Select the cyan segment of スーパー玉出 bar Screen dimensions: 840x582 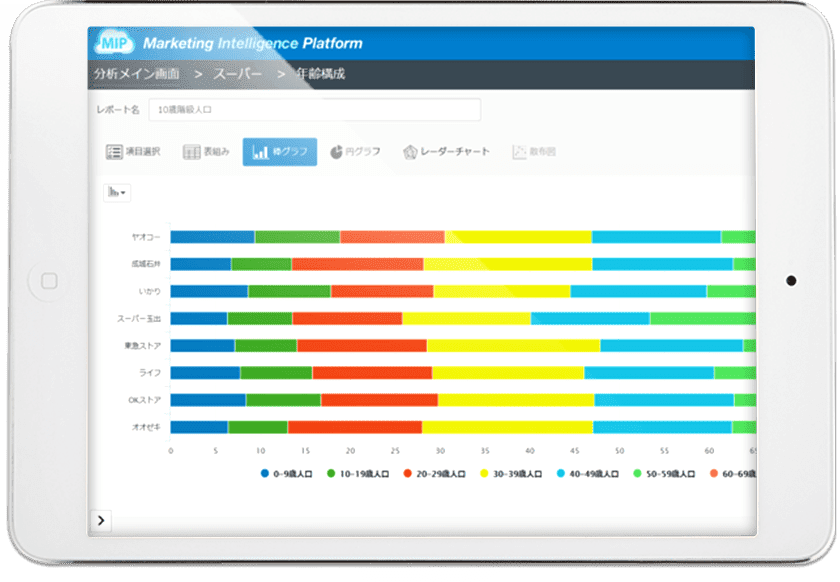590,319
